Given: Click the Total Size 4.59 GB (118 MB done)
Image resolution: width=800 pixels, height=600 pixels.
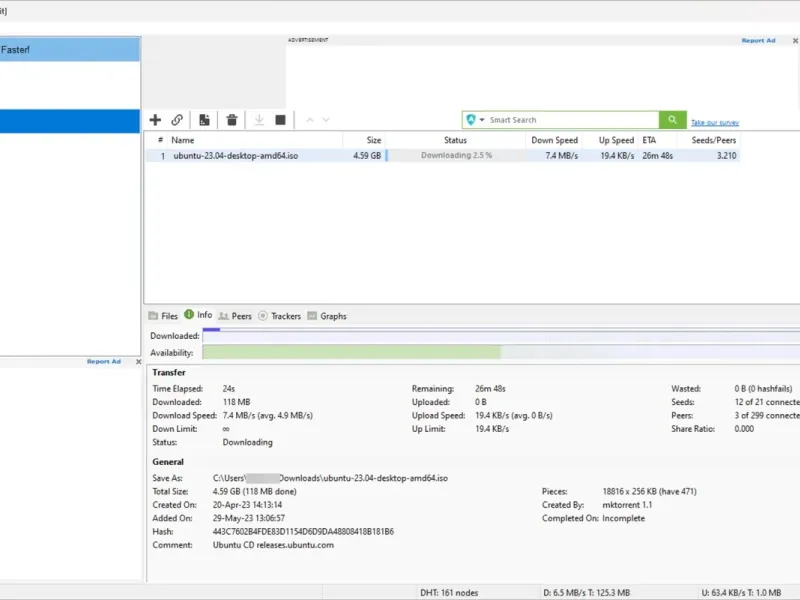Looking at the screenshot, I should coord(255,491).
